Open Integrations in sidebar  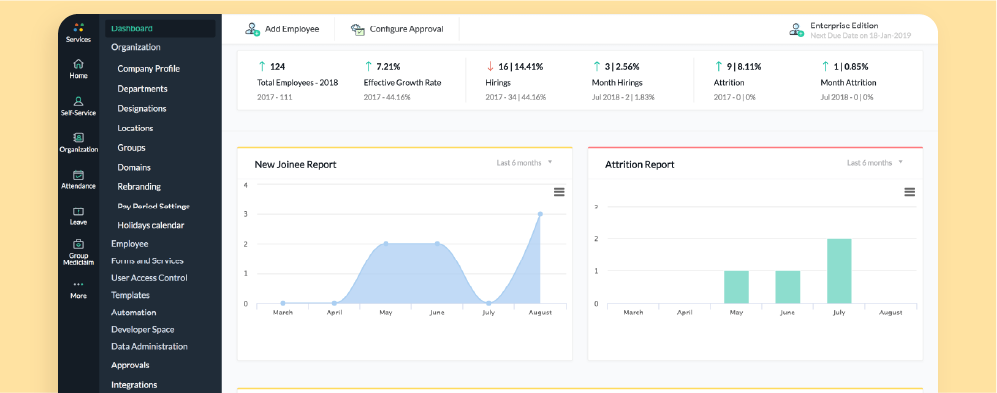tap(134, 385)
